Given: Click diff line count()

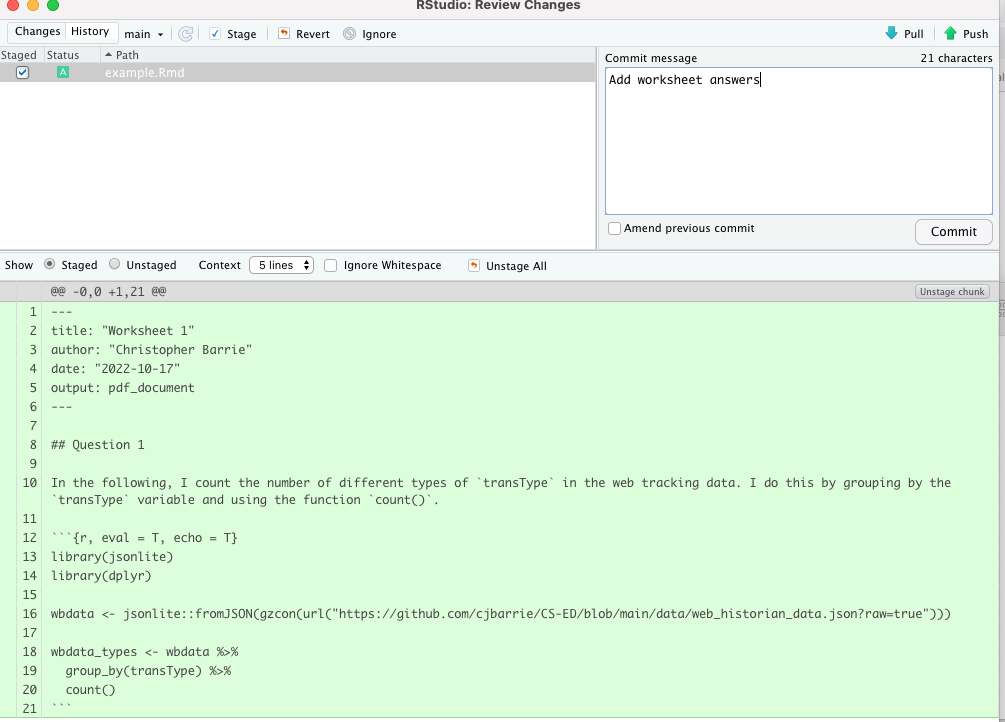Looking at the screenshot, I should point(90,690).
